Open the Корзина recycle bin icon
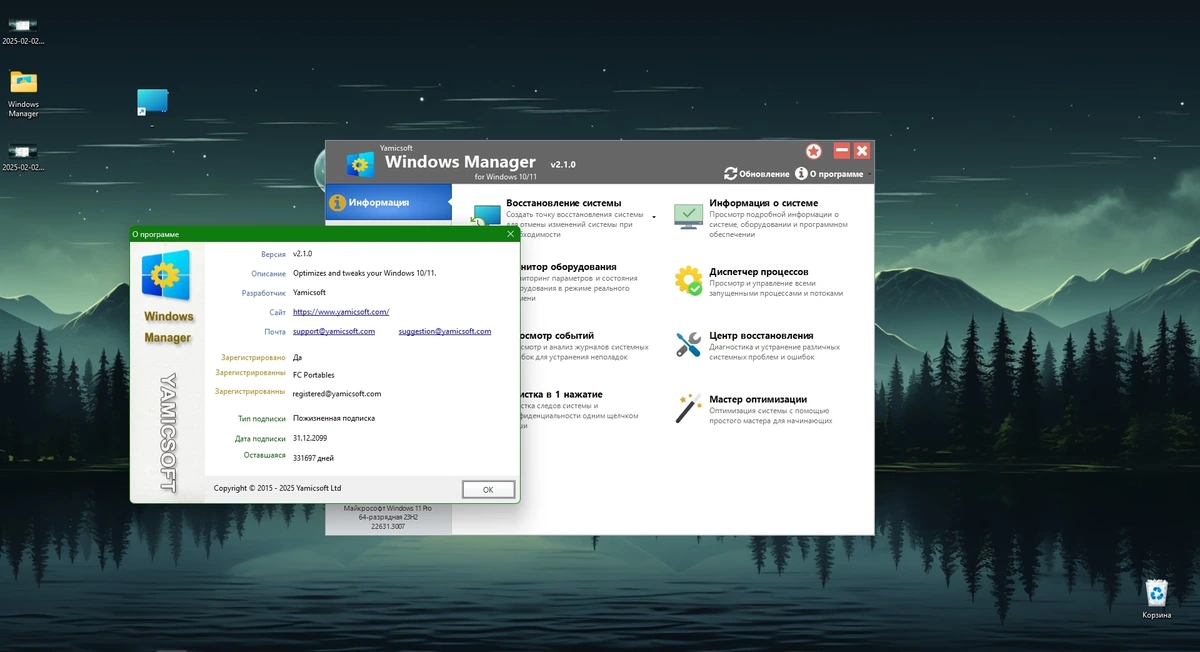The height and width of the screenshot is (652, 1200). pyautogui.click(x=1157, y=592)
